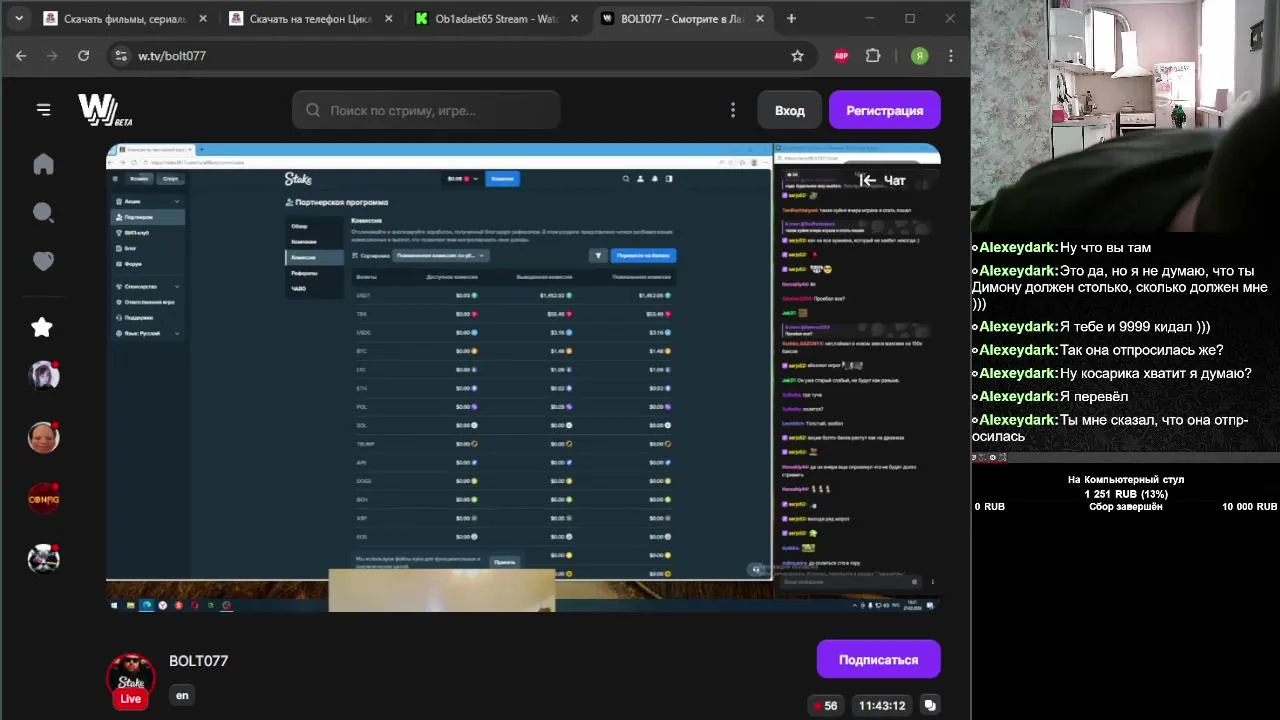This screenshot has width=1280, height=720.
Task: Open the header more-options dots
Action: 733,110
